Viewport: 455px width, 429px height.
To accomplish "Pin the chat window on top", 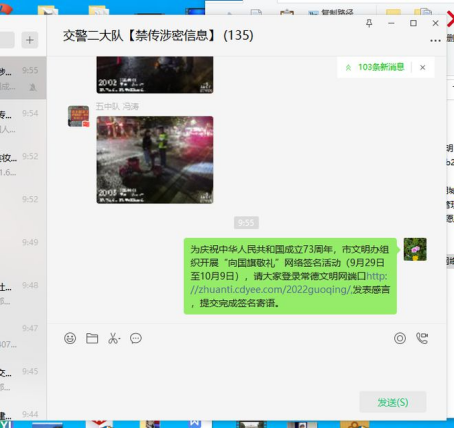I will tap(369, 23).
